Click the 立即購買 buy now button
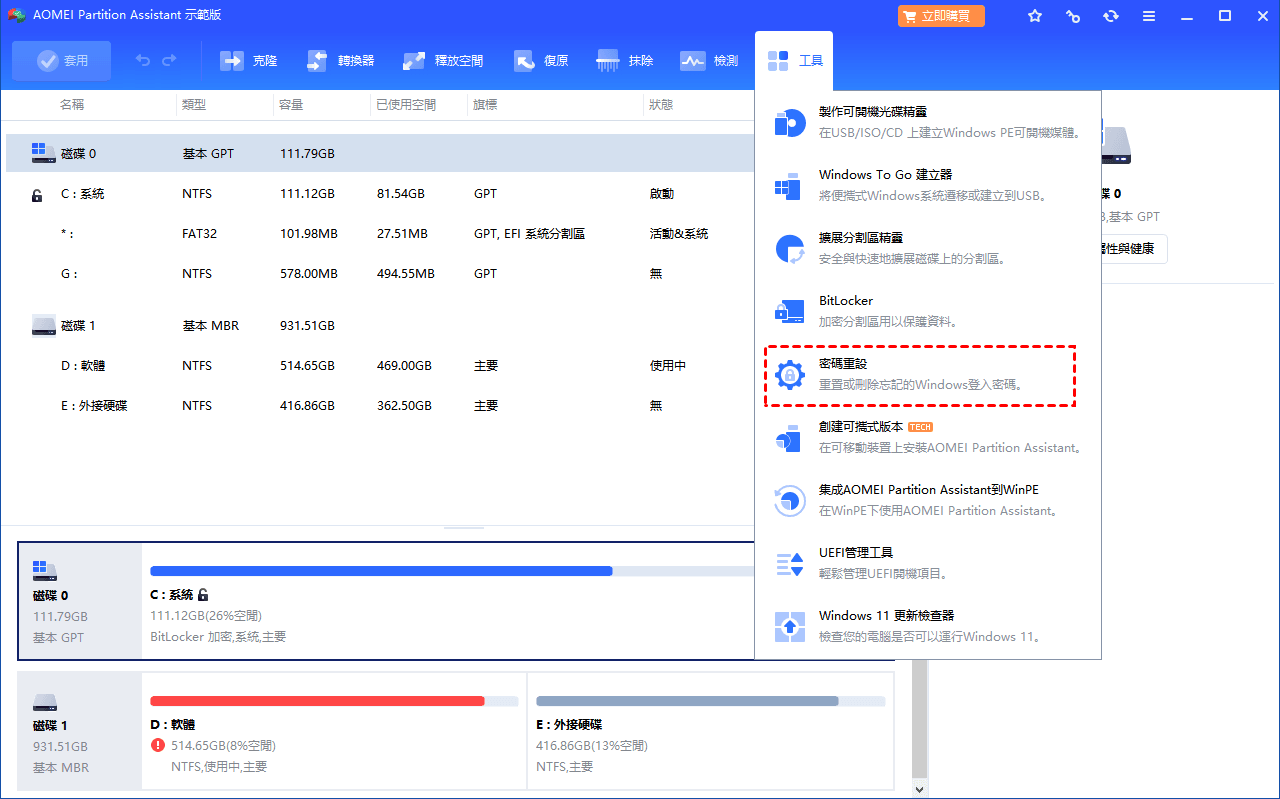This screenshot has width=1280, height=799. click(941, 16)
